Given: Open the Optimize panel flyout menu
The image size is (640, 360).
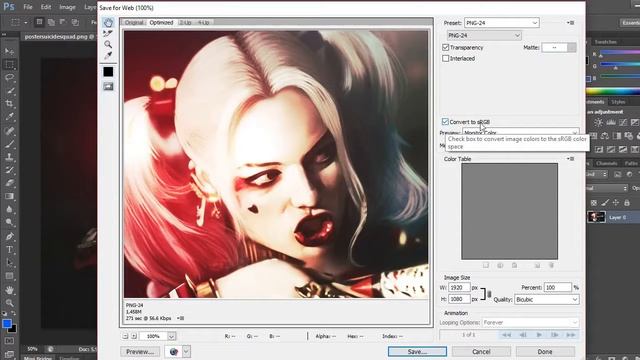Looking at the screenshot, I should 571,23.
